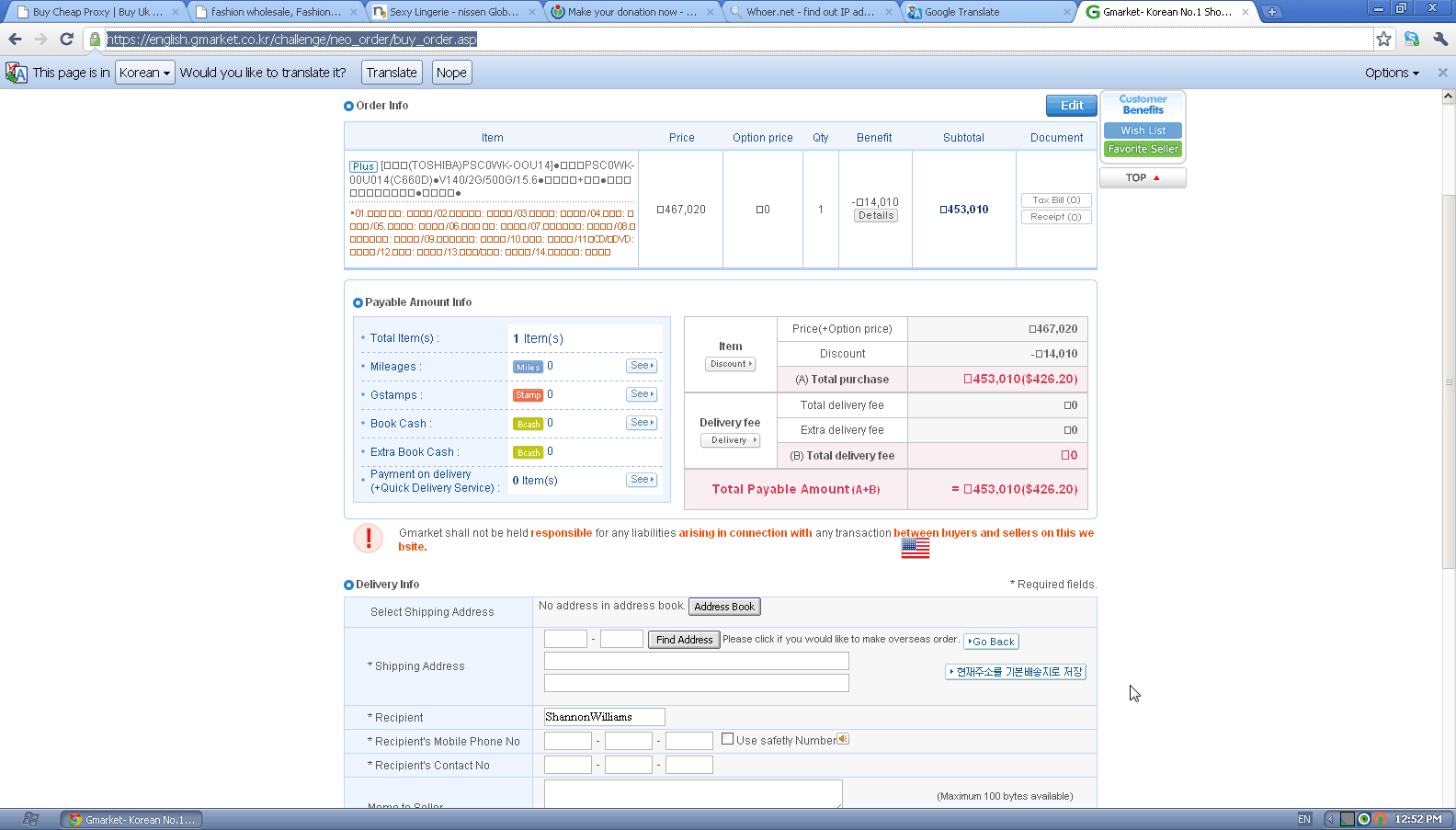Expand the Delivery fee details
The width and height of the screenshot is (1456, 830).
click(x=731, y=440)
